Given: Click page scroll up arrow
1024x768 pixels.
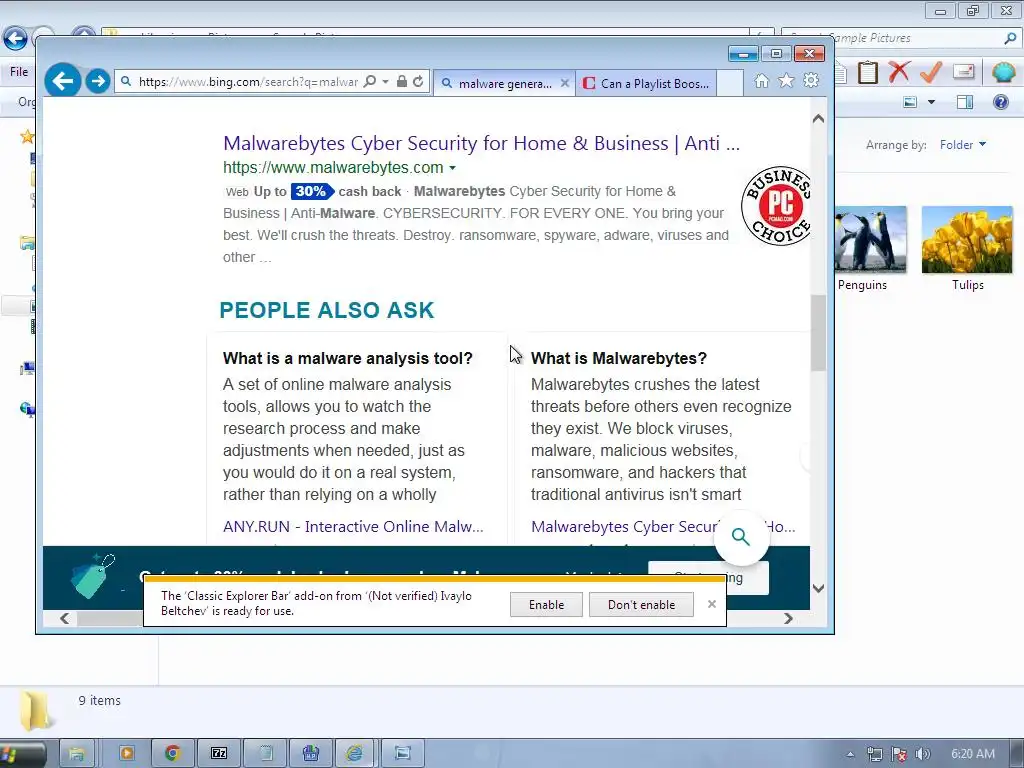Looking at the screenshot, I should click(x=818, y=119).
